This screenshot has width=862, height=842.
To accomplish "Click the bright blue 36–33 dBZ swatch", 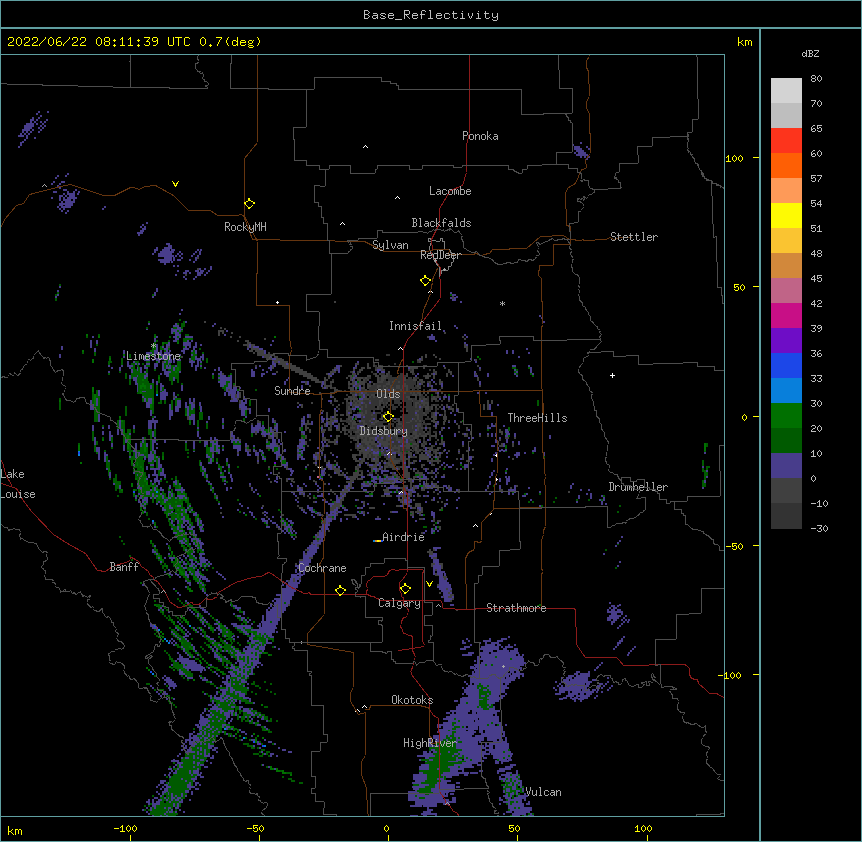I will [786, 365].
